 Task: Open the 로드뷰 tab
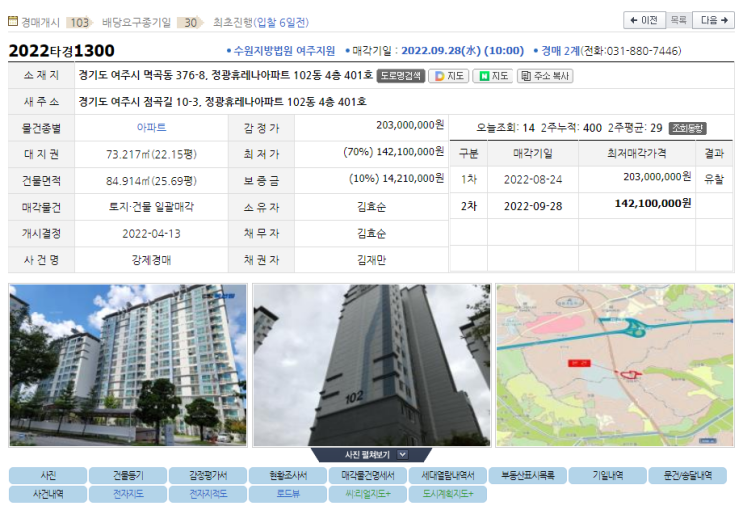288,494
